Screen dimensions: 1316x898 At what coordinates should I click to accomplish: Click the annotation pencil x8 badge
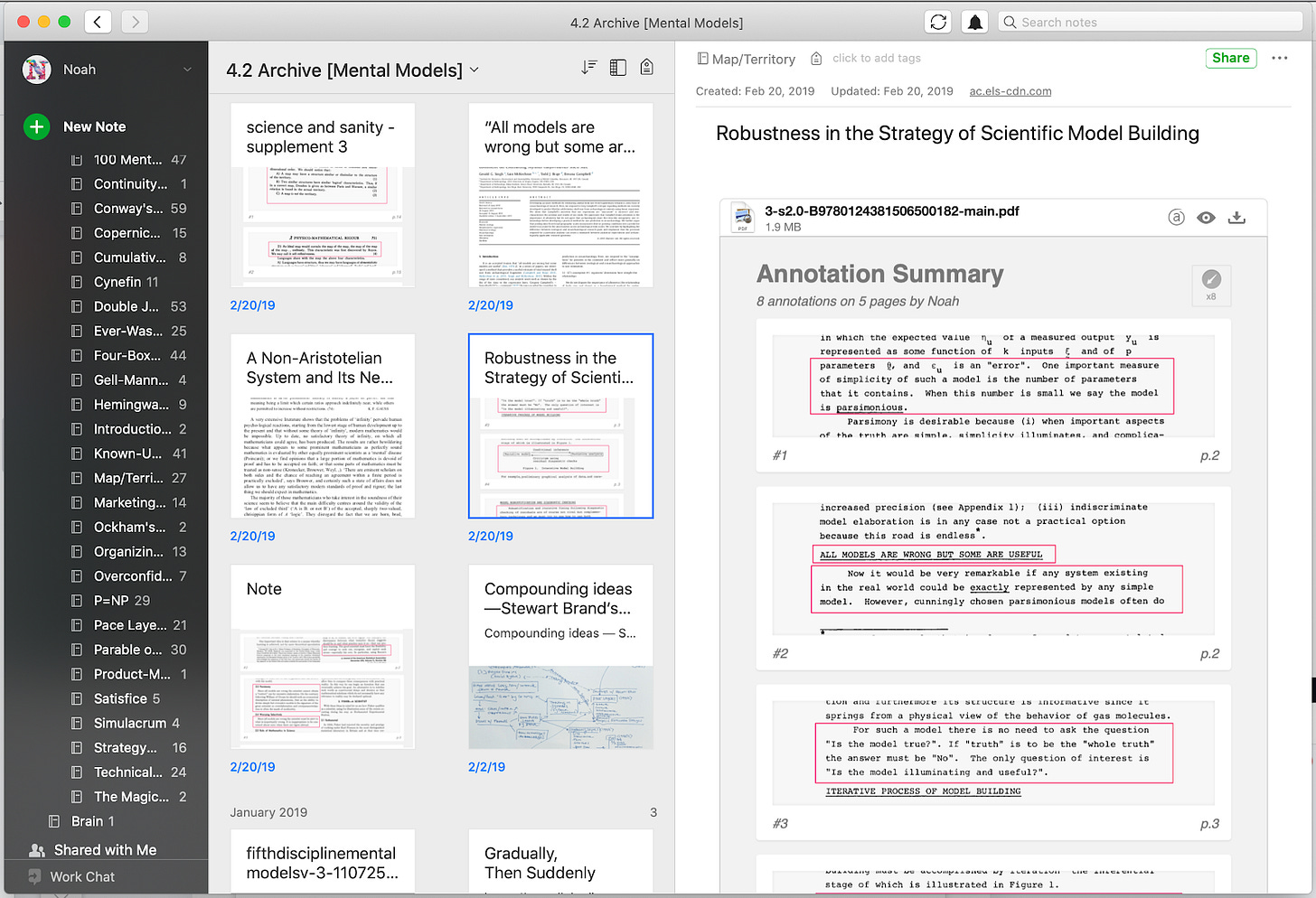click(x=1211, y=285)
